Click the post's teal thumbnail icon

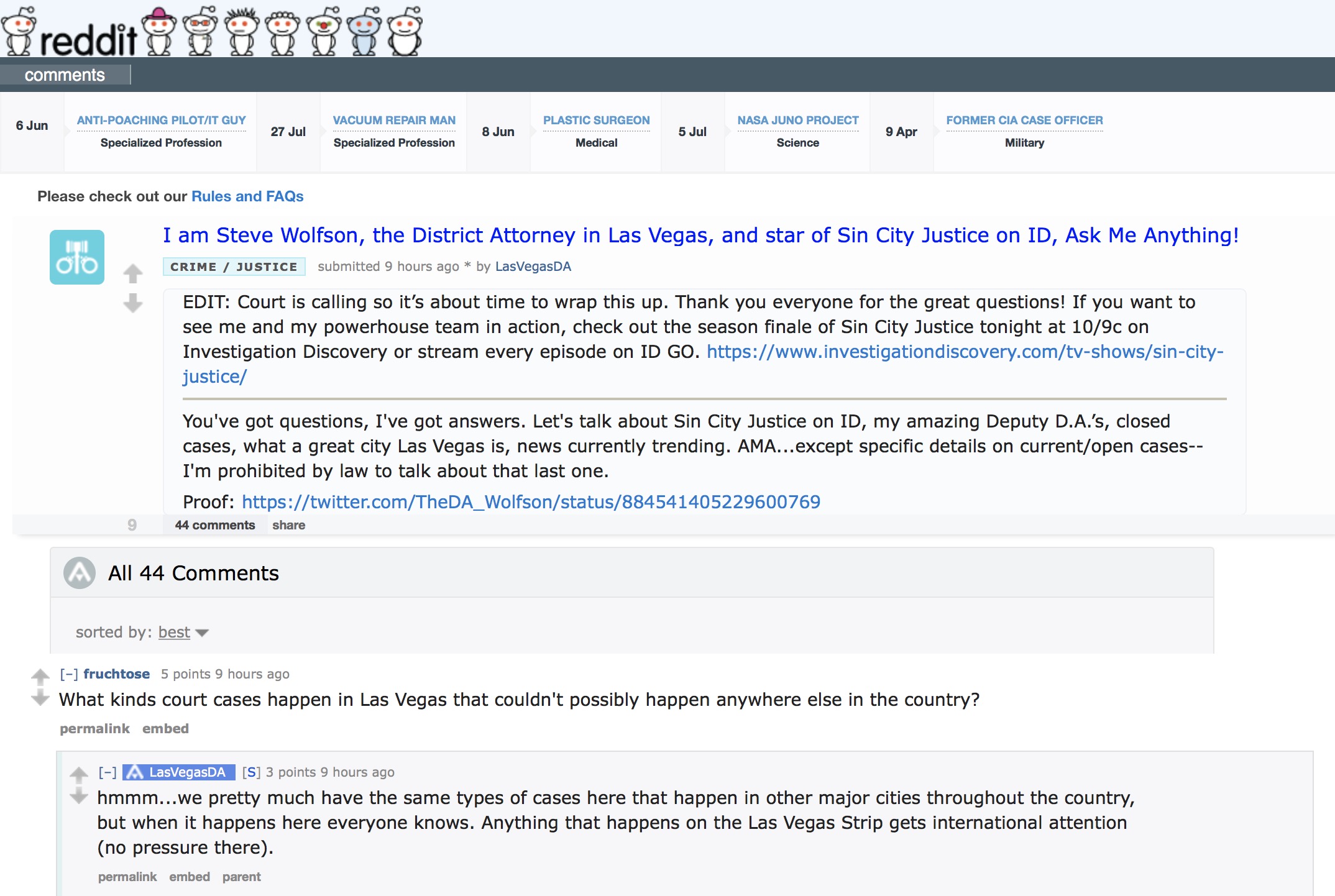77,257
